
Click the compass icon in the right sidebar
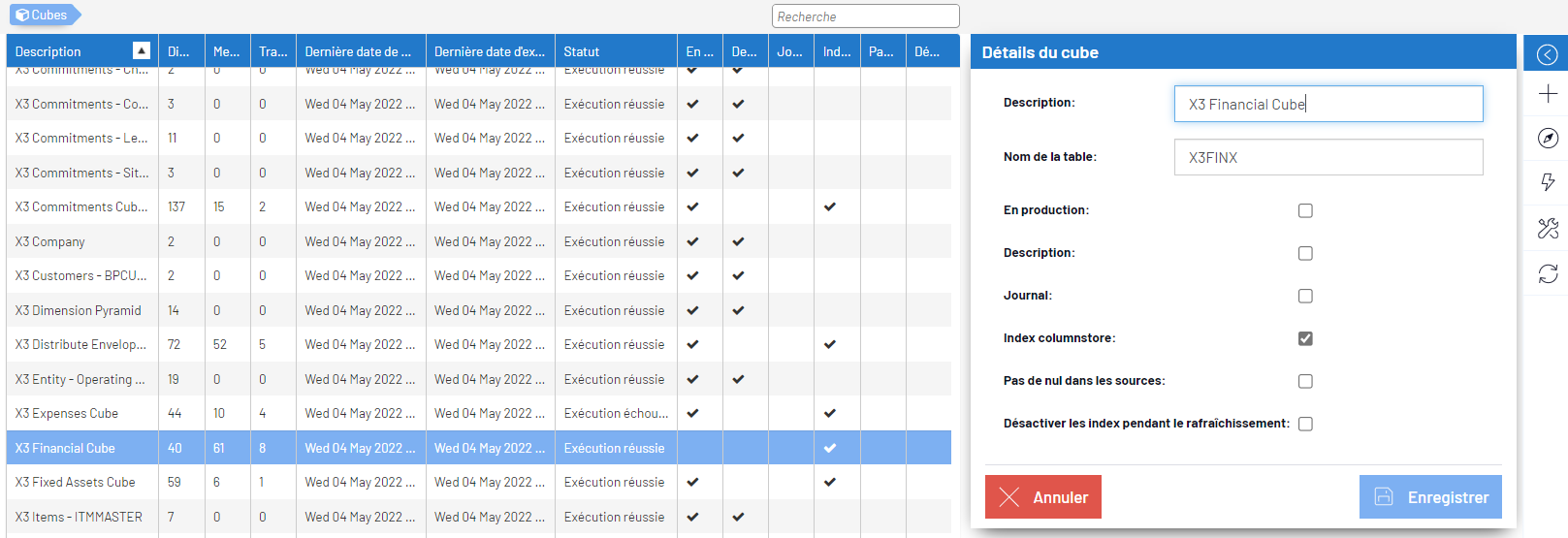1547,138
